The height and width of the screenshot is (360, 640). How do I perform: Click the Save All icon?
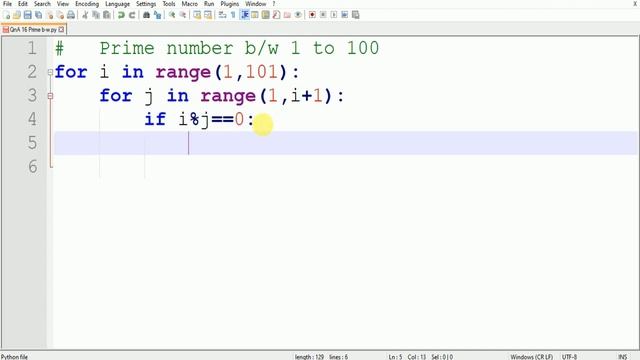(x=38, y=15)
